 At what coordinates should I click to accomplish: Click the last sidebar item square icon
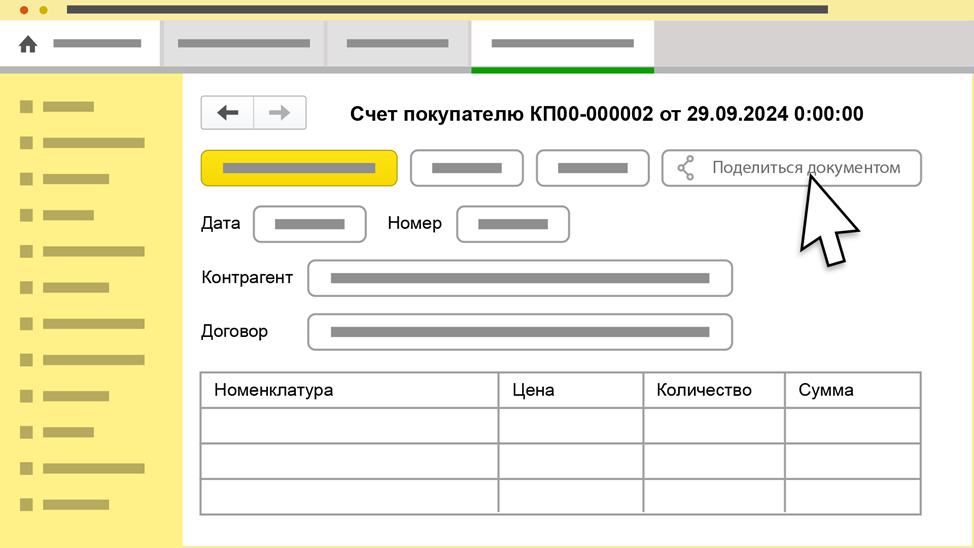(26, 505)
